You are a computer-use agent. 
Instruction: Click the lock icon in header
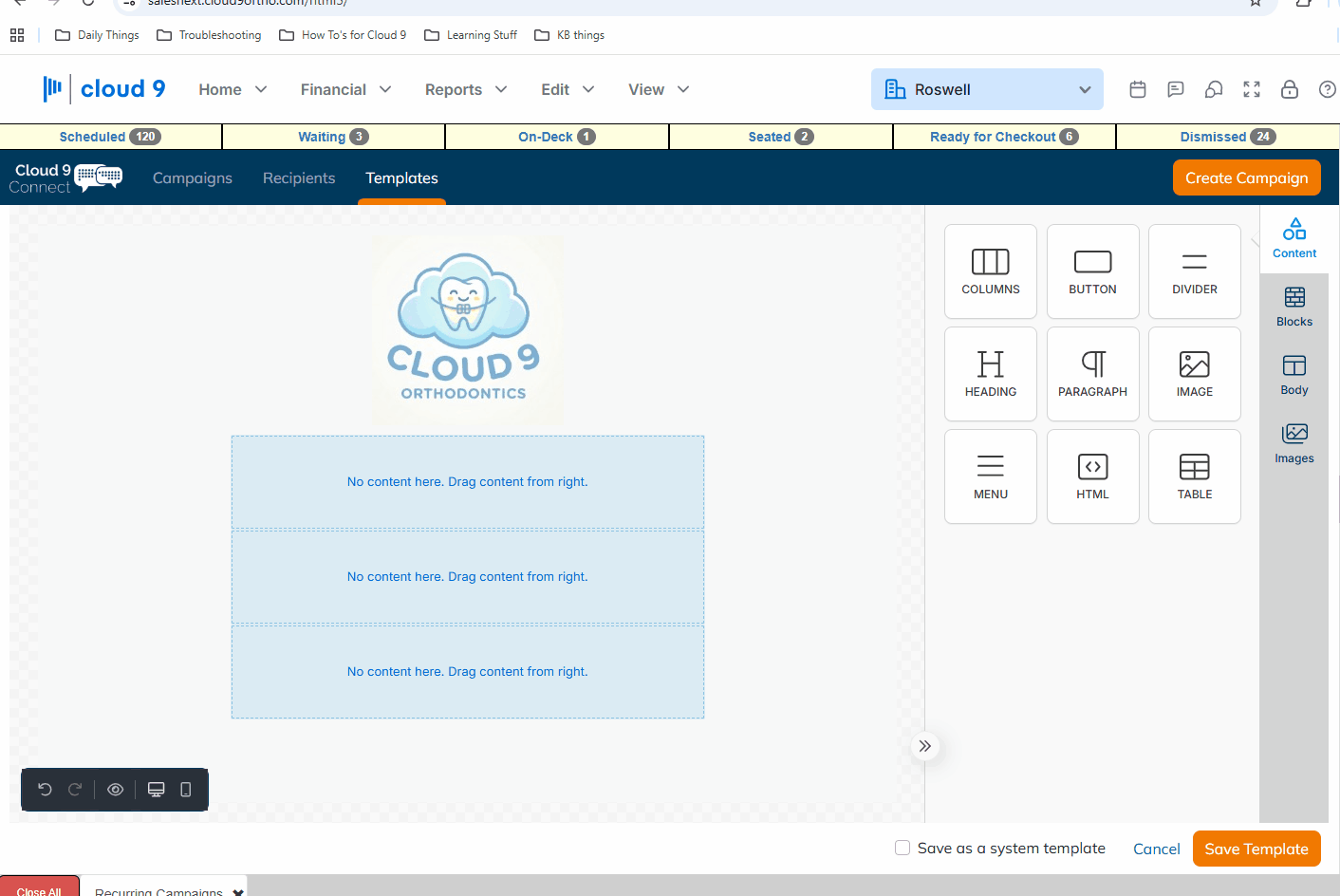coord(1290,89)
